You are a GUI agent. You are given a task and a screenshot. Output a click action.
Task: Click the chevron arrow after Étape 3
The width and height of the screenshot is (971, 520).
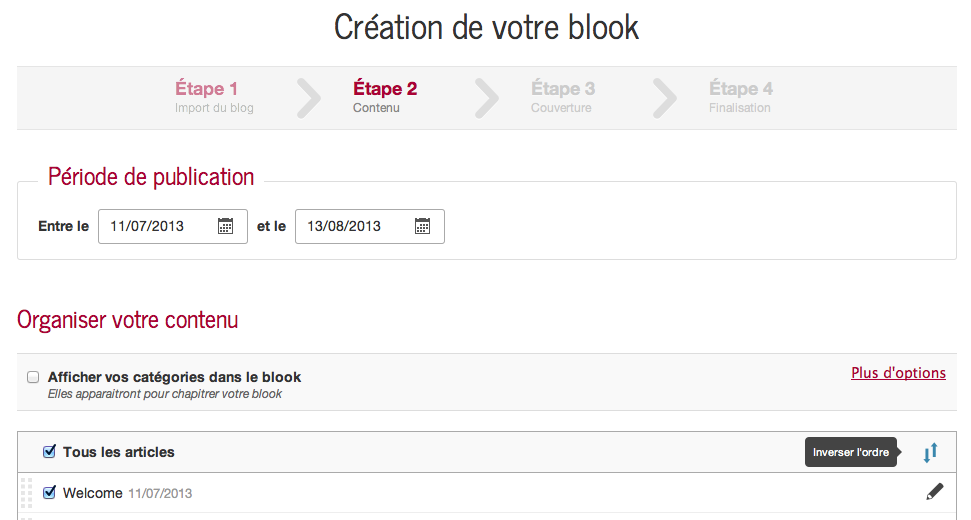pos(665,97)
